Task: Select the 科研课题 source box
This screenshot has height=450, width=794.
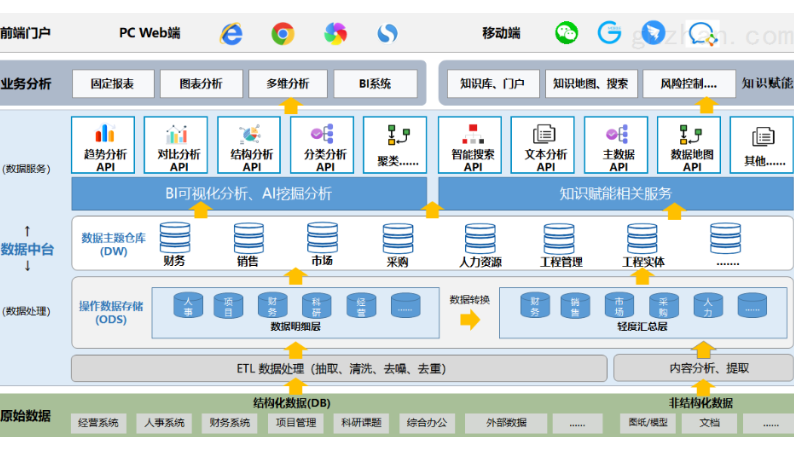Action: click(x=362, y=423)
